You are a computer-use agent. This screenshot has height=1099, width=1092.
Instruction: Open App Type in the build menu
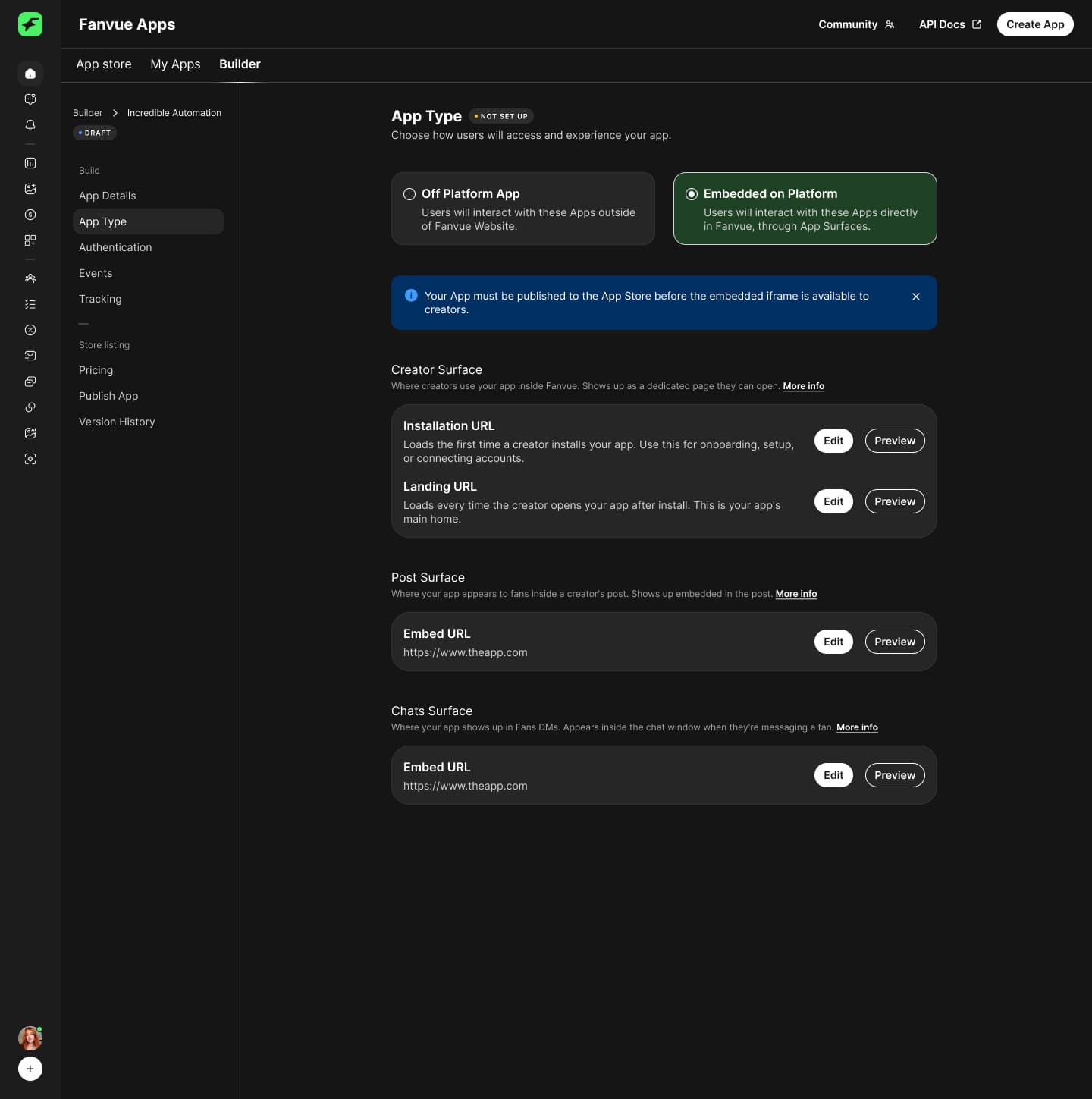149,221
